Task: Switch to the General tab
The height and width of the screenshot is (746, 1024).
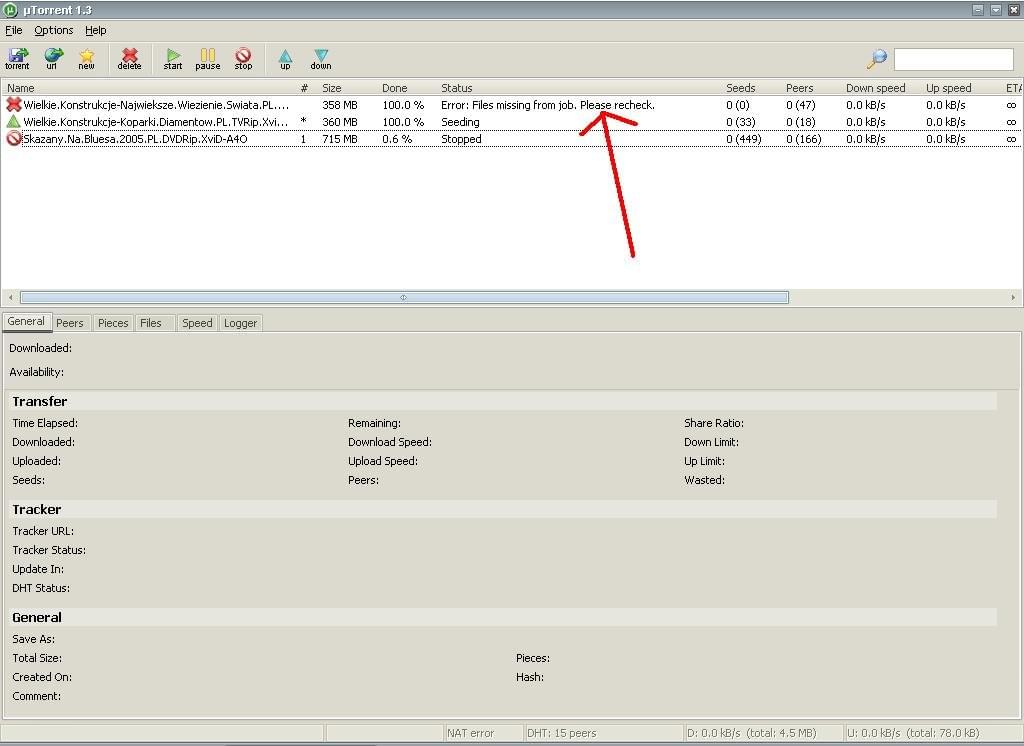Action: pyautogui.click(x=26, y=321)
